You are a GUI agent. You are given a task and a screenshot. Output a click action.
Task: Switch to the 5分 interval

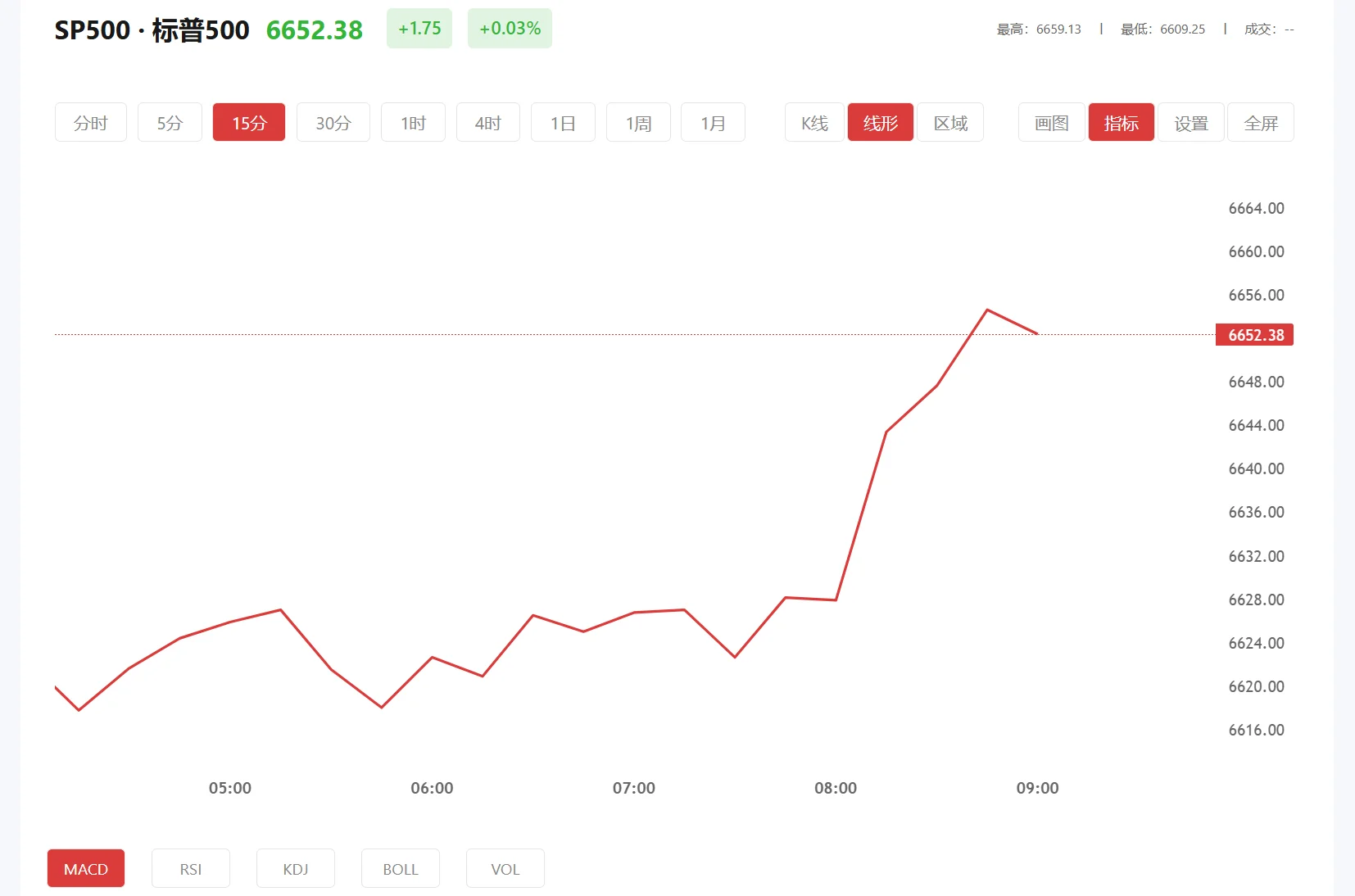(170, 123)
